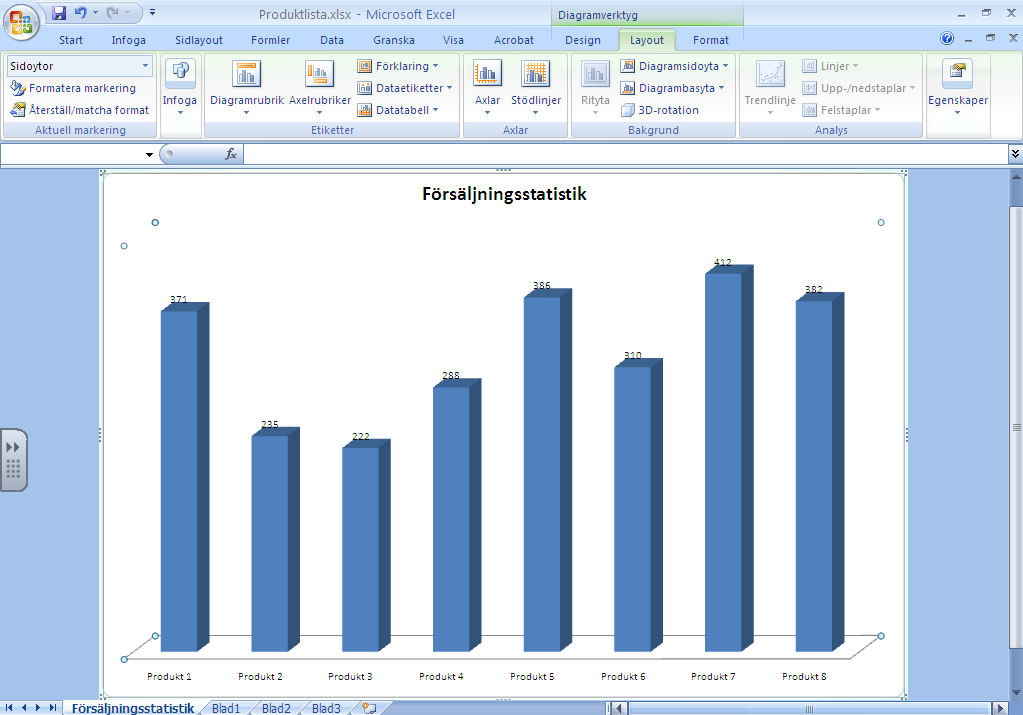The width and height of the screenshot is (1023, 715).
Task: Switch to the Visa tab
Action: point(453,40)
